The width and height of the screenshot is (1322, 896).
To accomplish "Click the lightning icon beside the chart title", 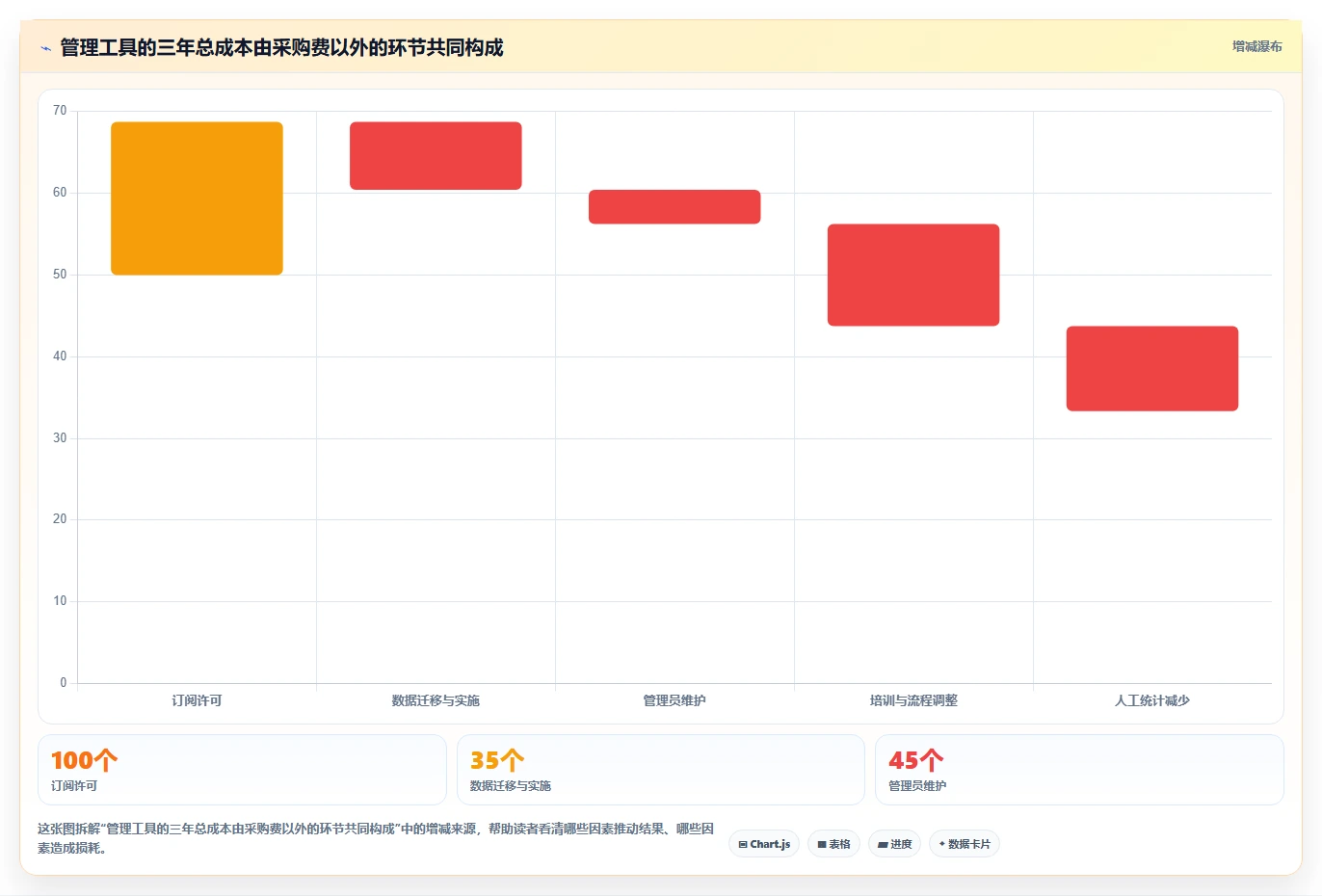I will (45, 48).
